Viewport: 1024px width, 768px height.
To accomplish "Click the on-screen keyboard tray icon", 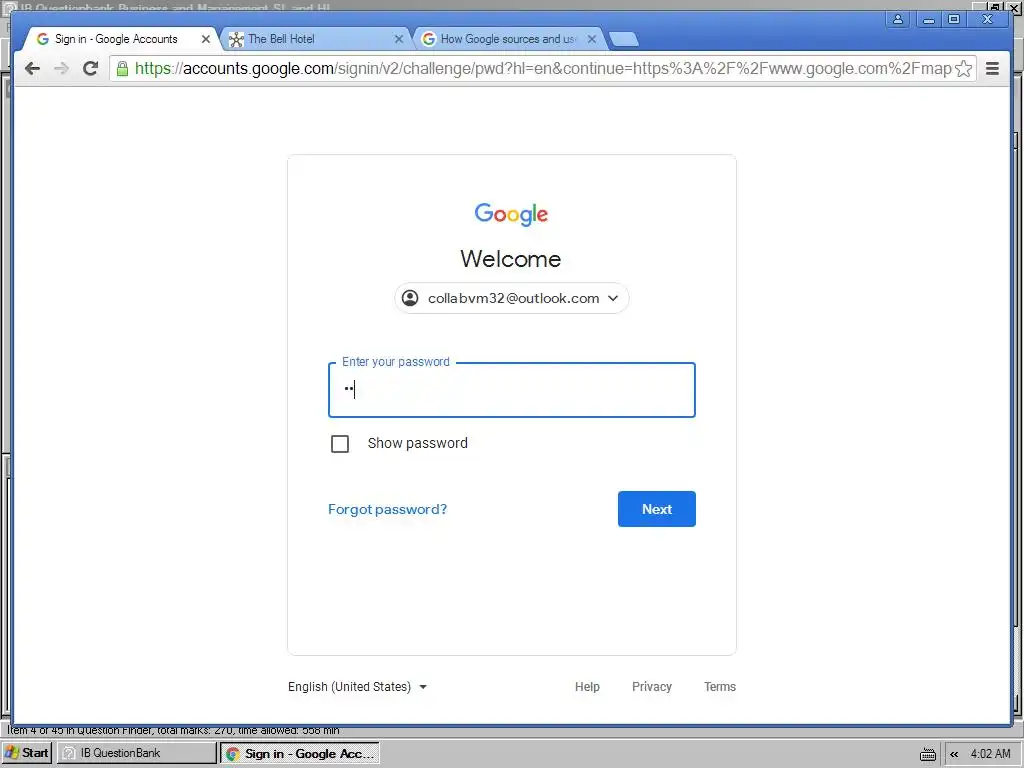I will point(928,754).
